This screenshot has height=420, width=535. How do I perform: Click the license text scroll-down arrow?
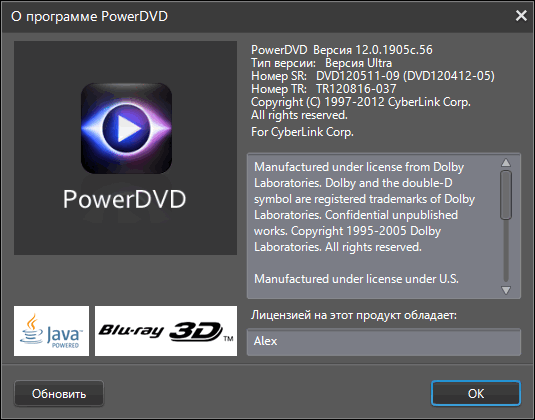click(506, 290)
